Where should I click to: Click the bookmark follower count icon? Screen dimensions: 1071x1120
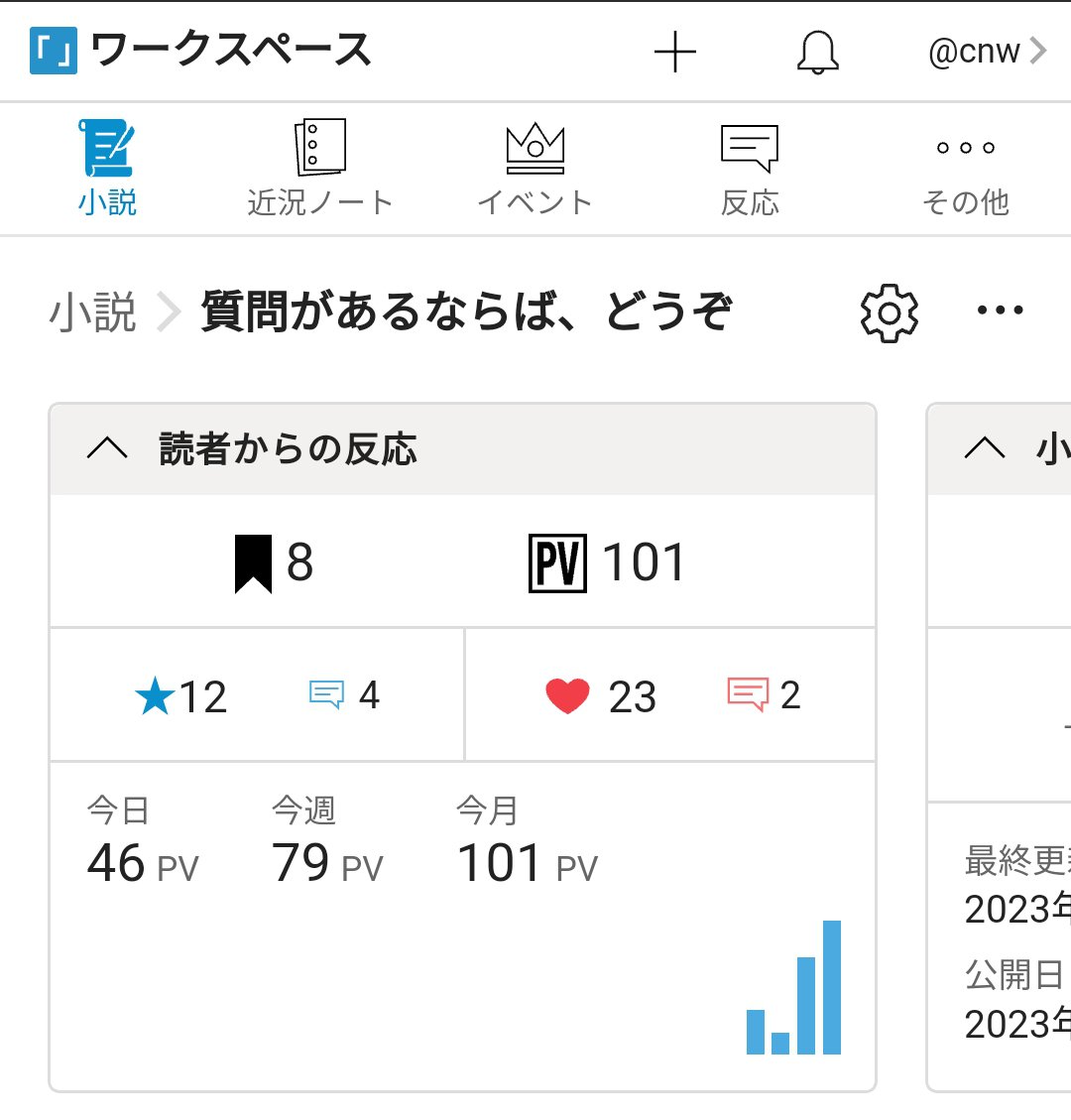[x=253, y=562]
